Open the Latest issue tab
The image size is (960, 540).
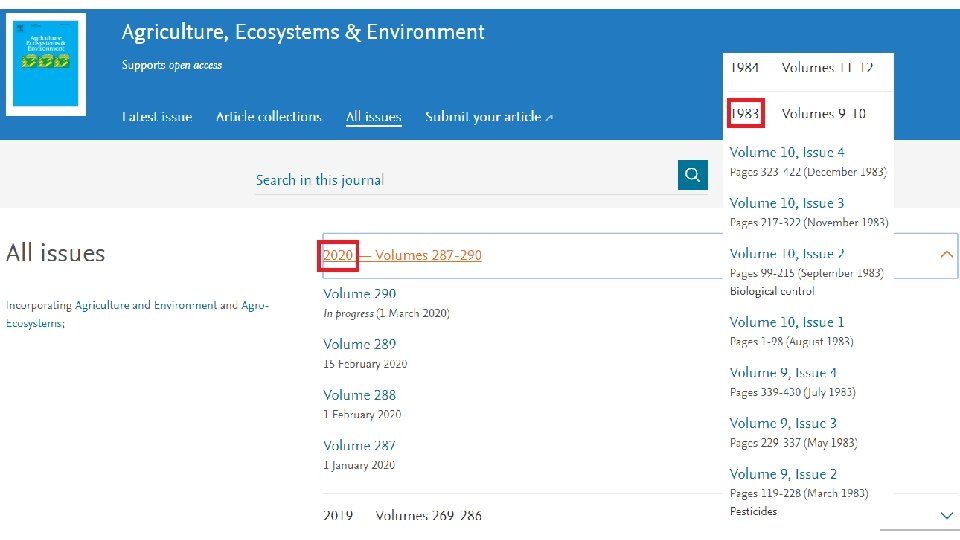tap(157, 117)
